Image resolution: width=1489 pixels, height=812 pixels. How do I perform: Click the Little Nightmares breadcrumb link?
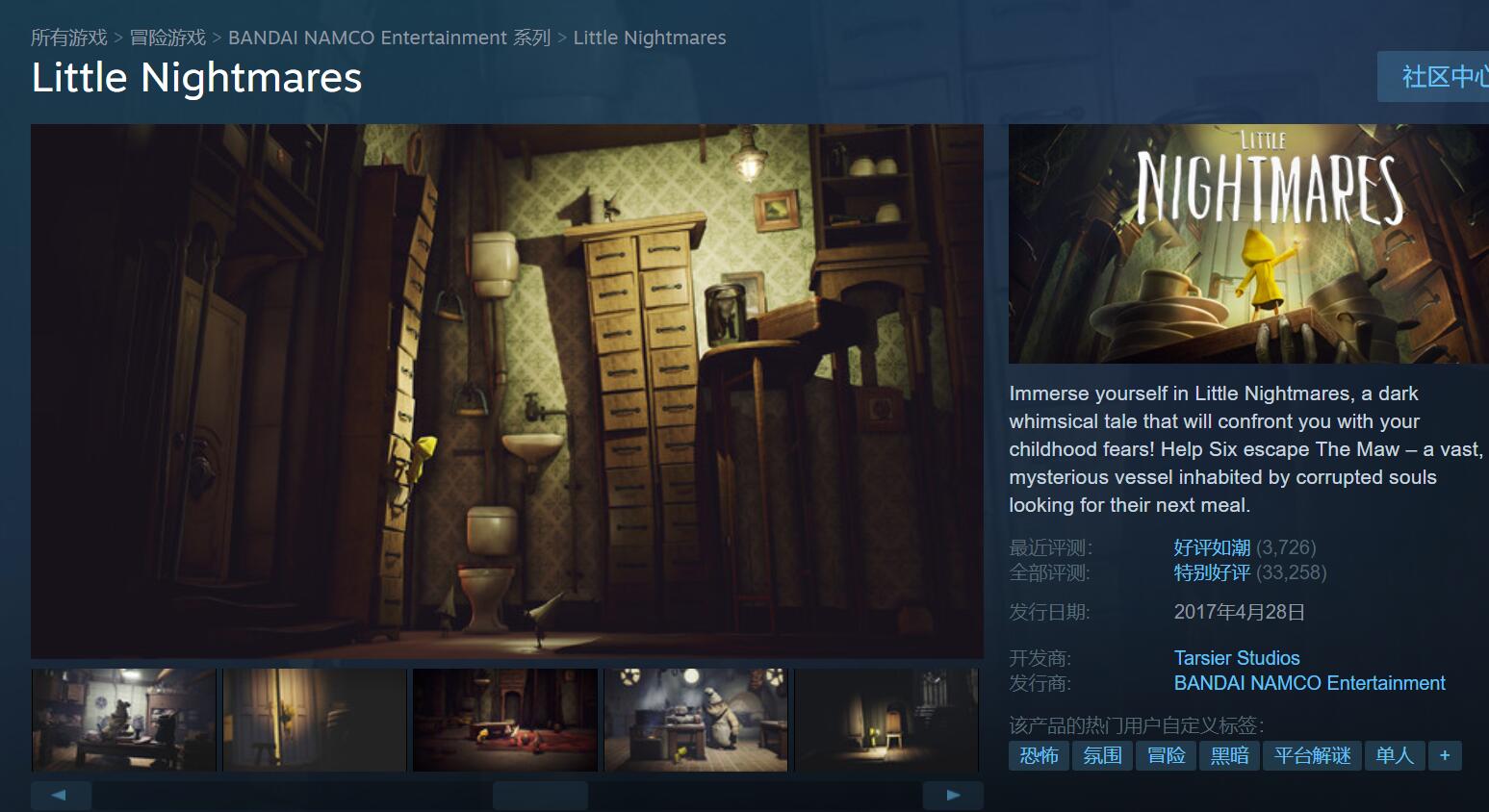click(x=650, y=38)
